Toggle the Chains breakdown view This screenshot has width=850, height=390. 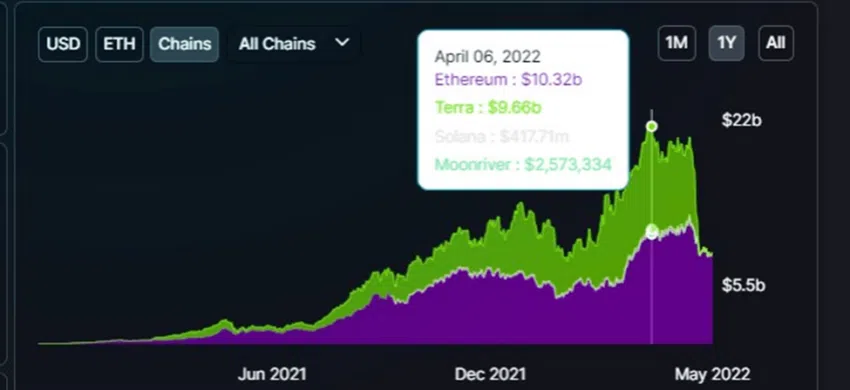pos(184,44)
